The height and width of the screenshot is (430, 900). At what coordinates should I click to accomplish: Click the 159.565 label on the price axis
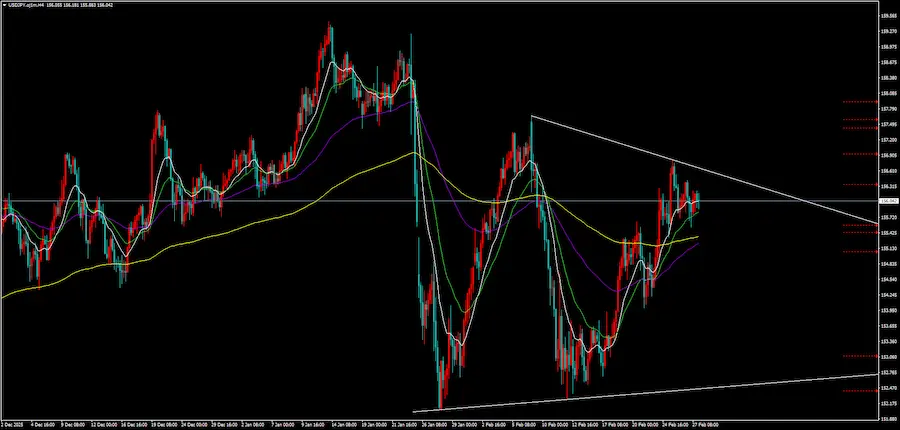coord(887,15)
